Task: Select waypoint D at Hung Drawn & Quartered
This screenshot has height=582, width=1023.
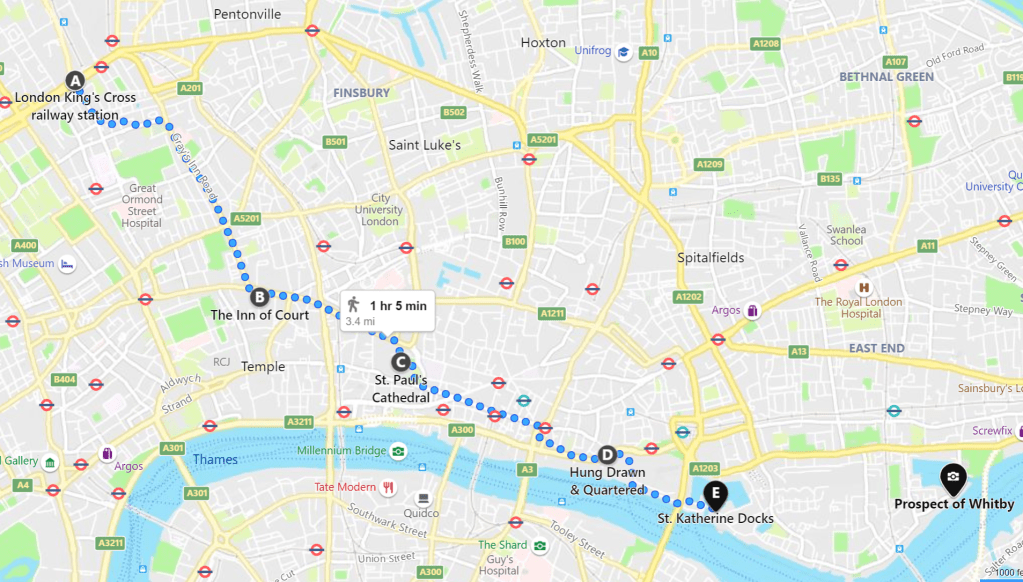Action: coord(607,455)
